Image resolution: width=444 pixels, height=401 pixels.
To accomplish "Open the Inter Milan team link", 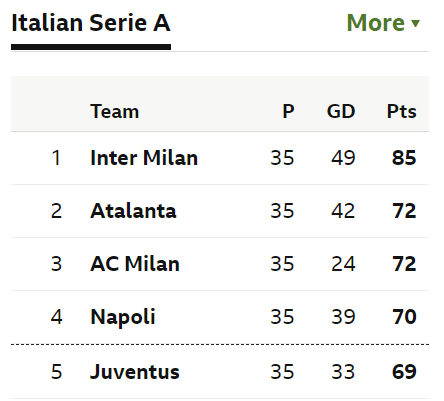I will click(144, 158).
